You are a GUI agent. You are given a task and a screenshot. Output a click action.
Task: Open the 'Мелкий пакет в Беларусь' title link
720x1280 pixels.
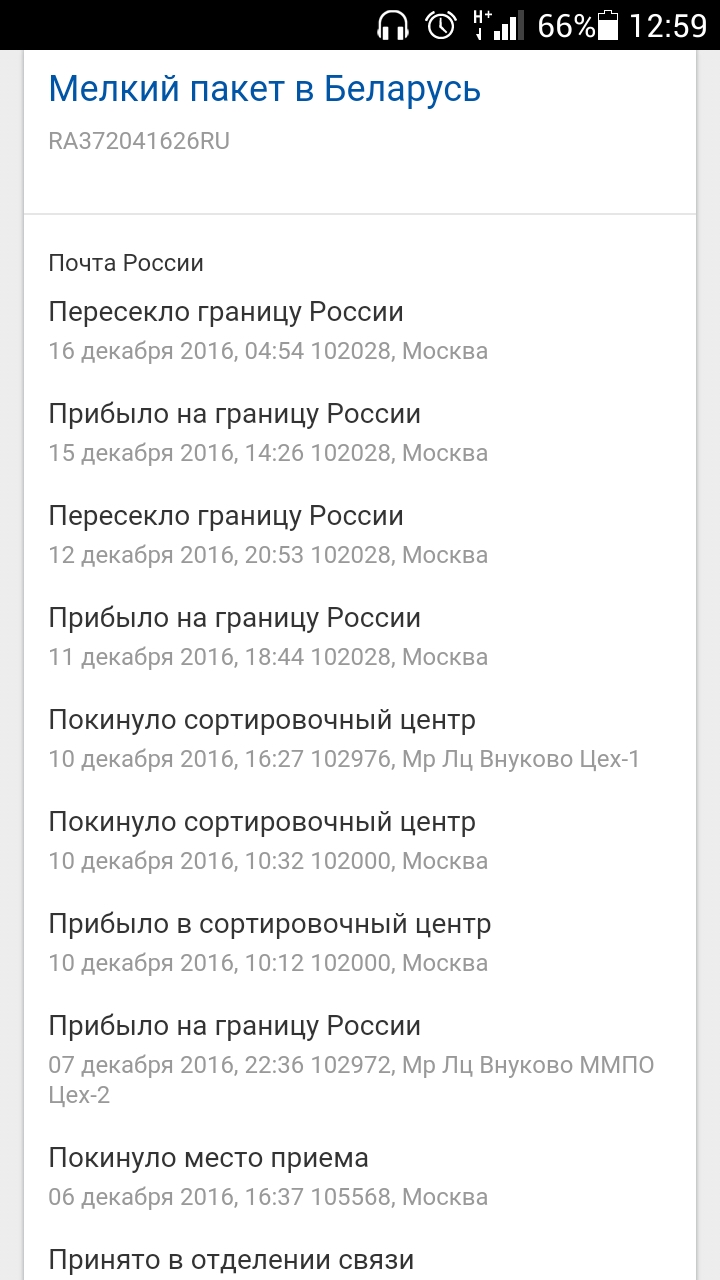[265, 89]
